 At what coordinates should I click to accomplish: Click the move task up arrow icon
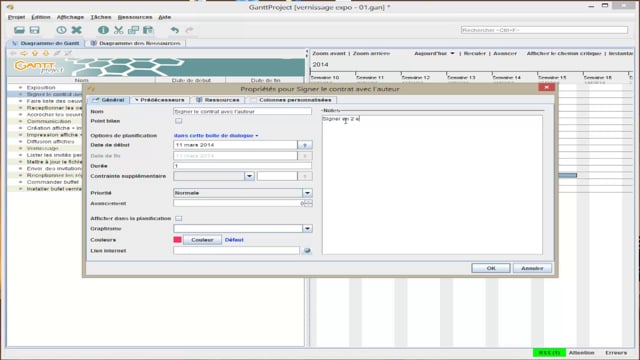click(35, 53)
